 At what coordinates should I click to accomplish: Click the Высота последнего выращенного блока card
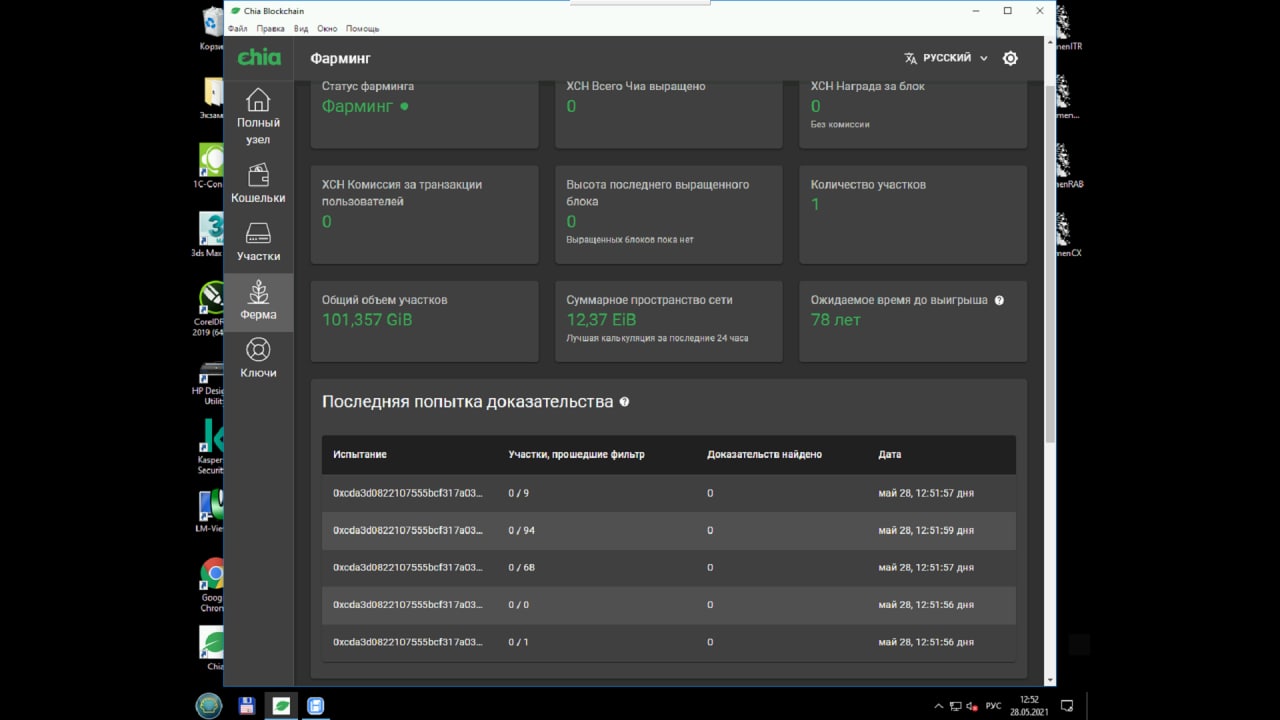pos(669,214)
